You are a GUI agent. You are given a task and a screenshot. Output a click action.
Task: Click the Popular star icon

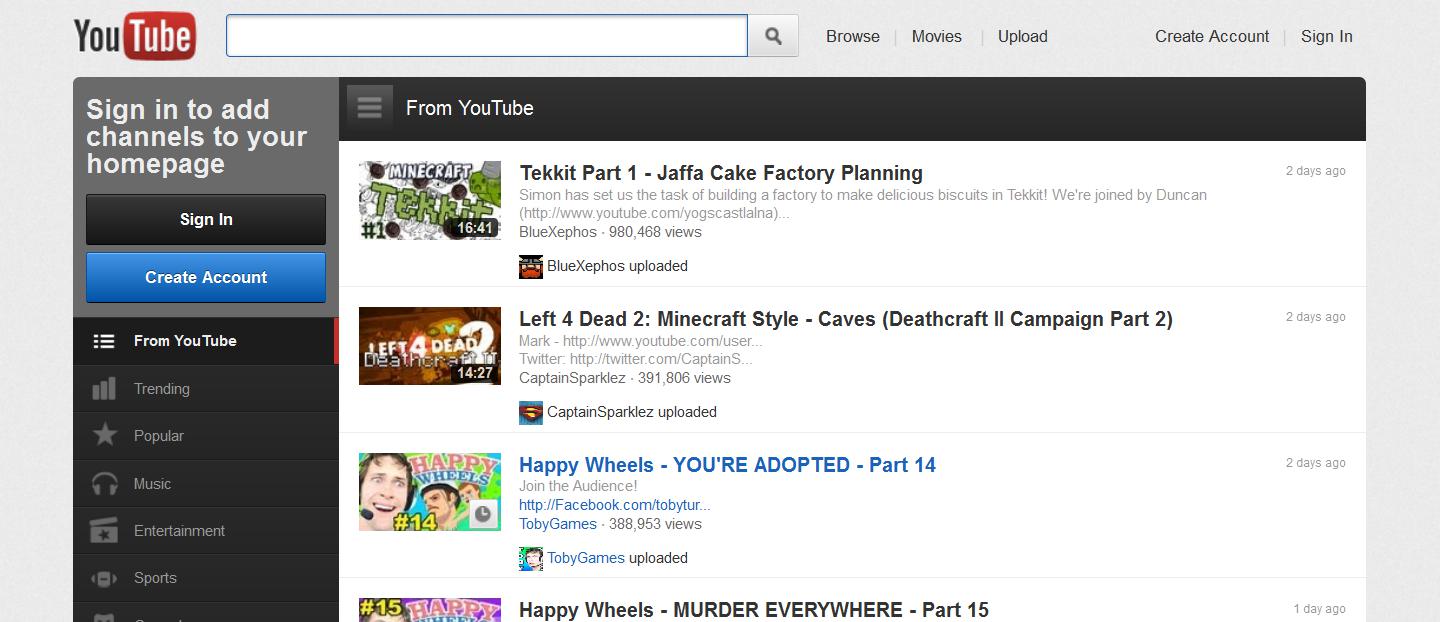pyautogui.click(x=104, y=435)
